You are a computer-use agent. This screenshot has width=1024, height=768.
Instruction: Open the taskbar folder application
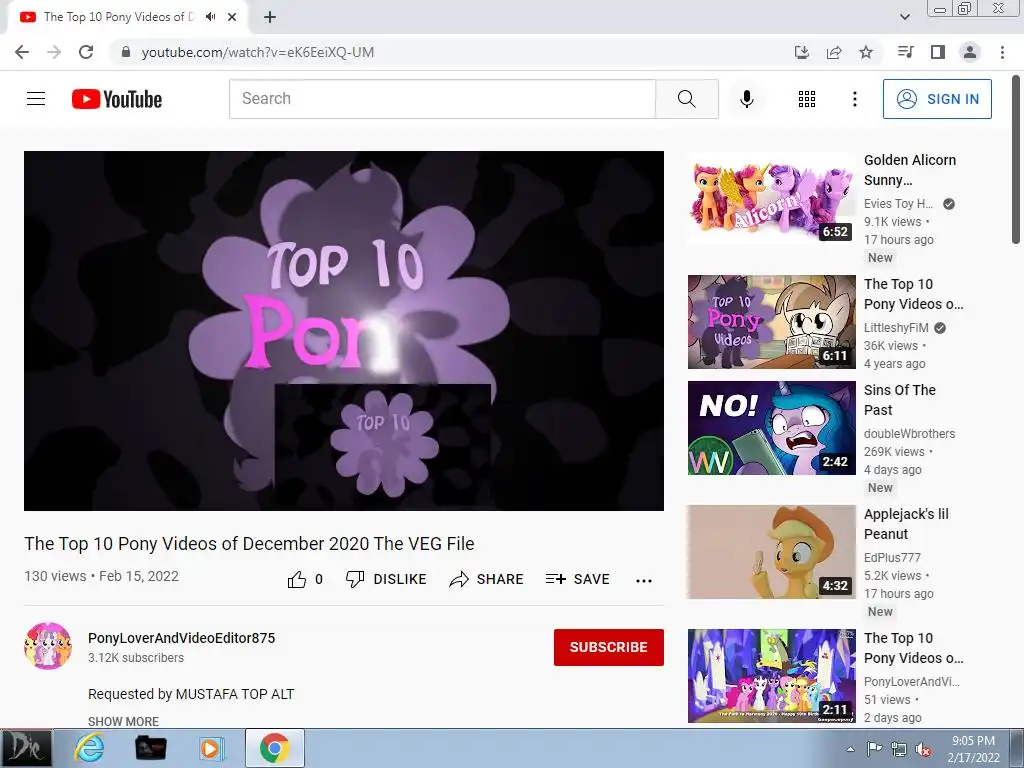point(150,748)
